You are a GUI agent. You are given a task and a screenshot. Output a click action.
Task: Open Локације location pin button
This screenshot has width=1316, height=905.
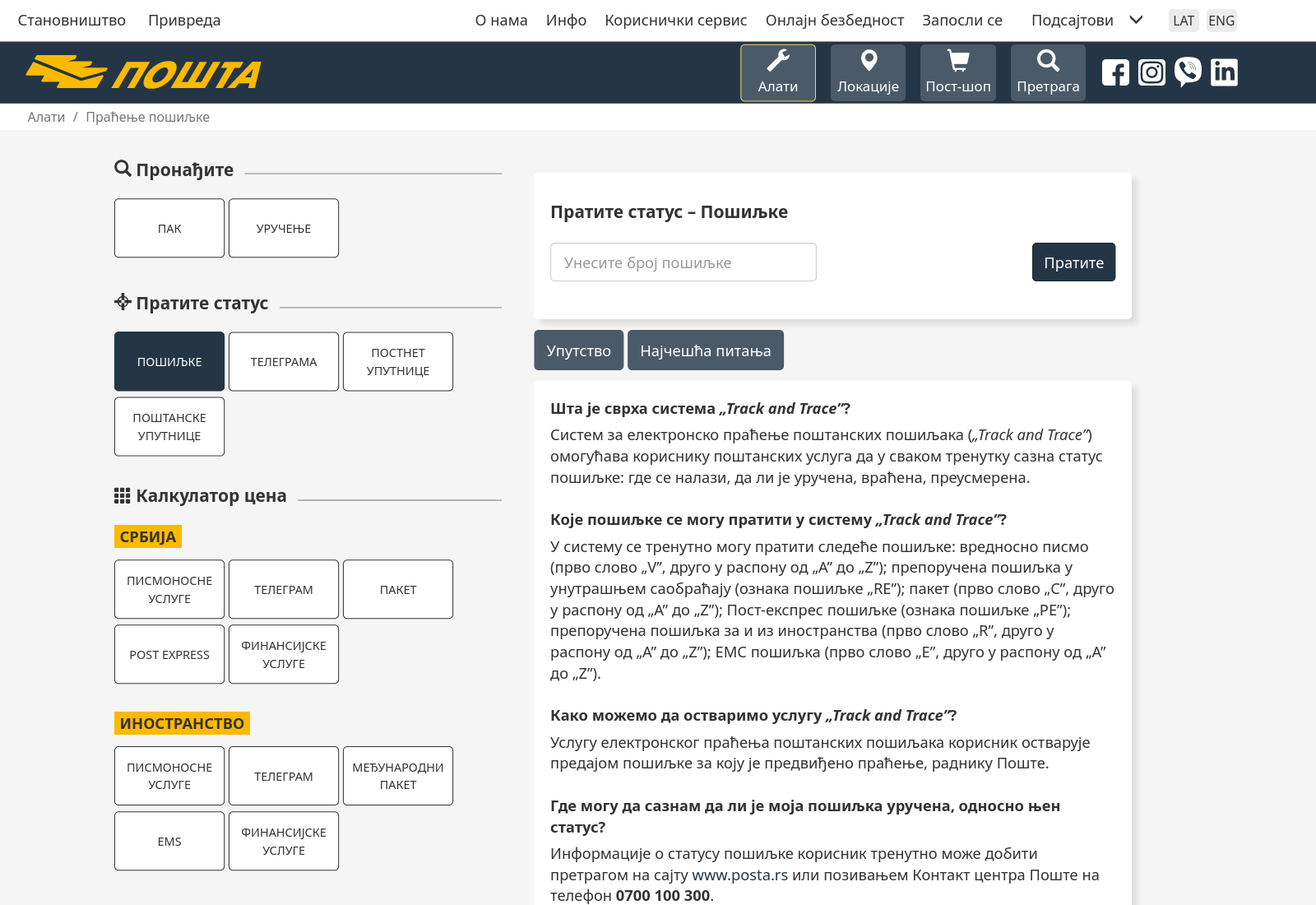coord(868,73)
